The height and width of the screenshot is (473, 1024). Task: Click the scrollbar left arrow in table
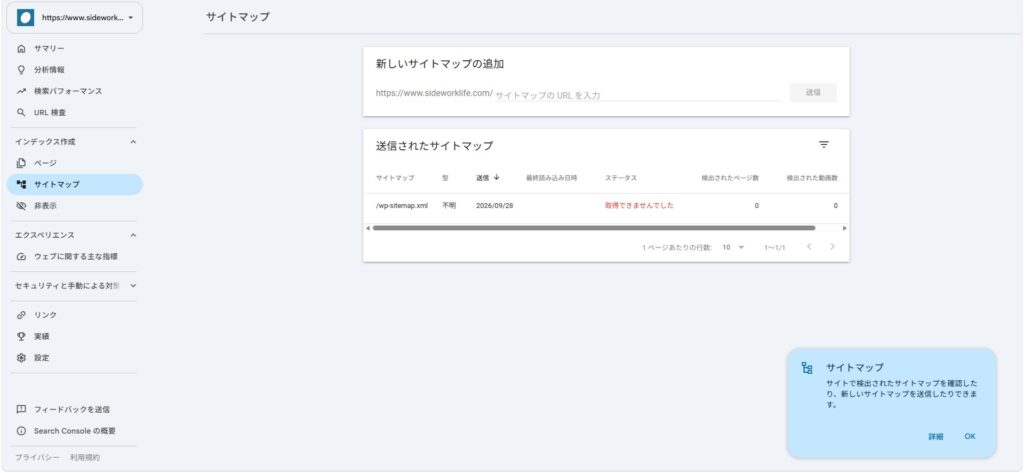coord(368,228)
